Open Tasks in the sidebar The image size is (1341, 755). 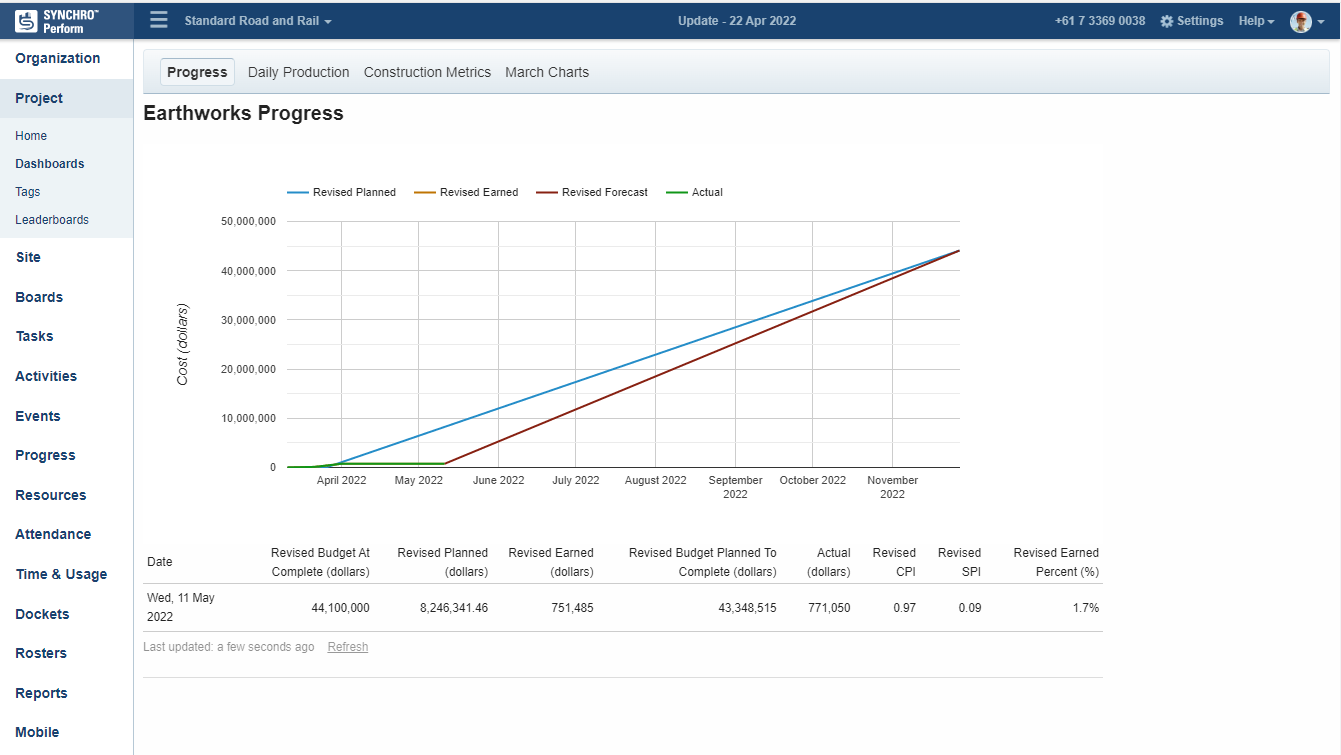(34, 336)
